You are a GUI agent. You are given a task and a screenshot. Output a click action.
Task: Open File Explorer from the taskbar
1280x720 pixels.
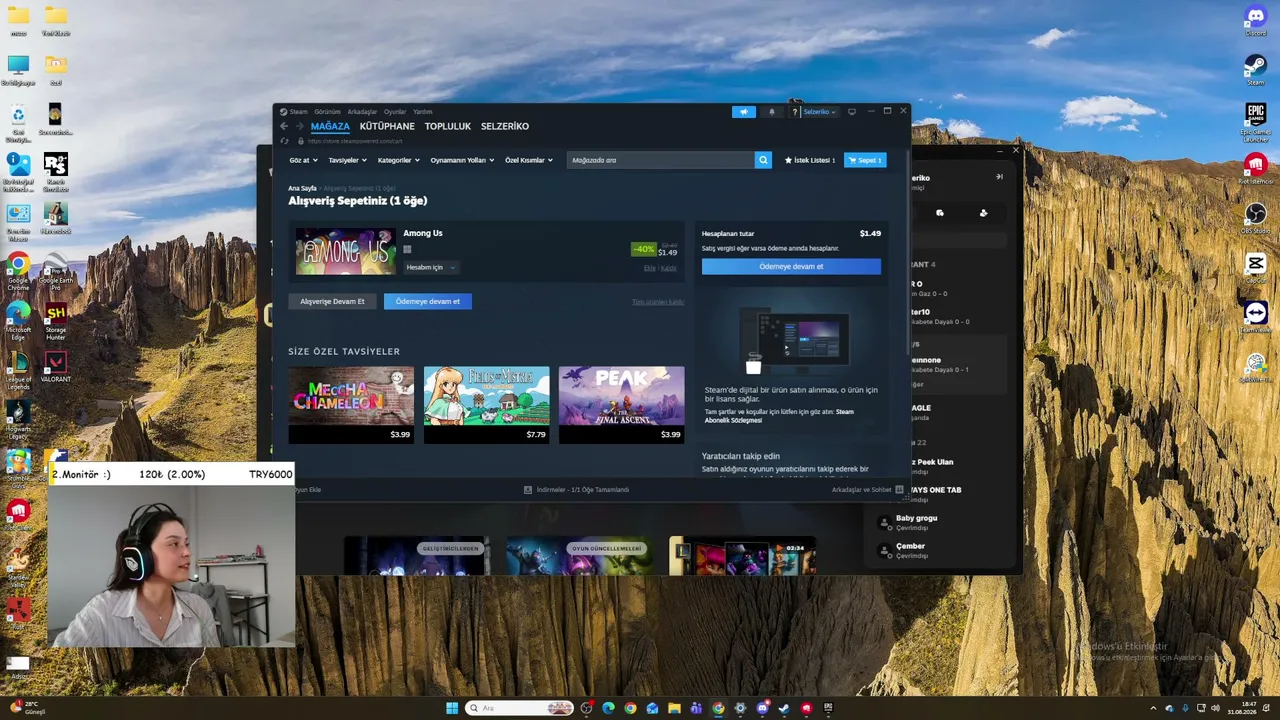coord(674,708)
